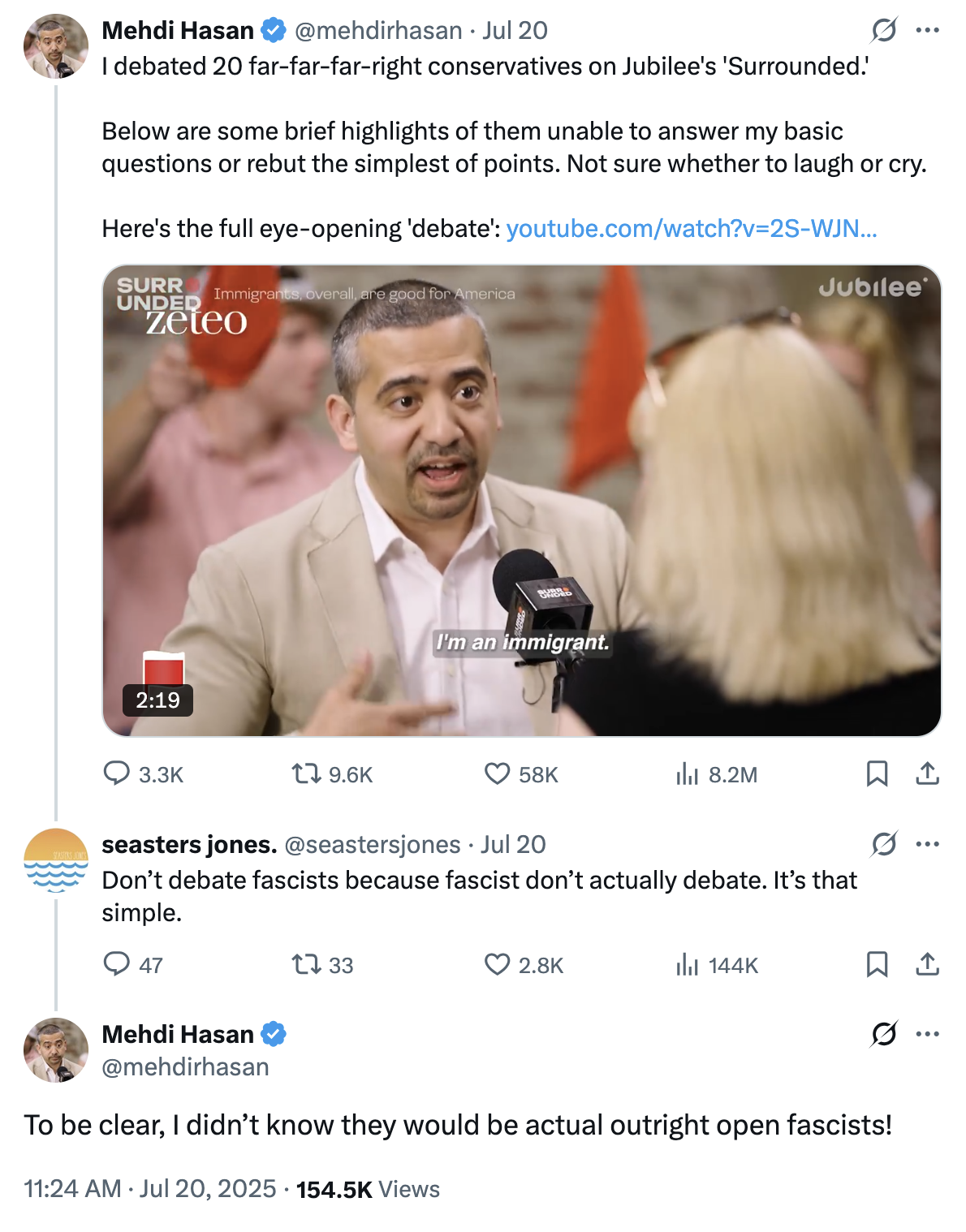Reply to seasters jones's tweet
The width and height of the screenshot is (966, 1232).
click(x=117, y=964)
